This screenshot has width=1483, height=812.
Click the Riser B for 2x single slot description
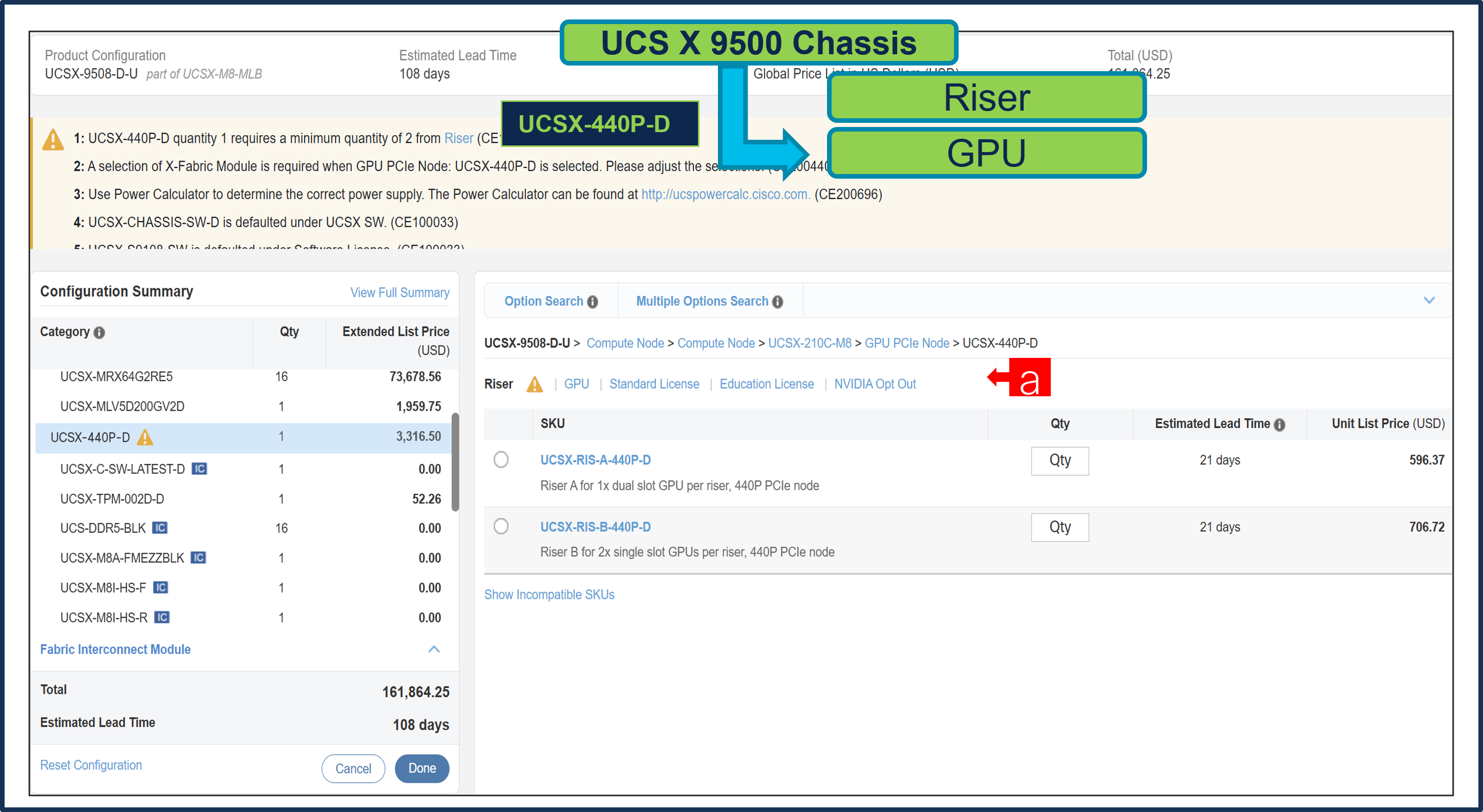[x=687, y=552]
